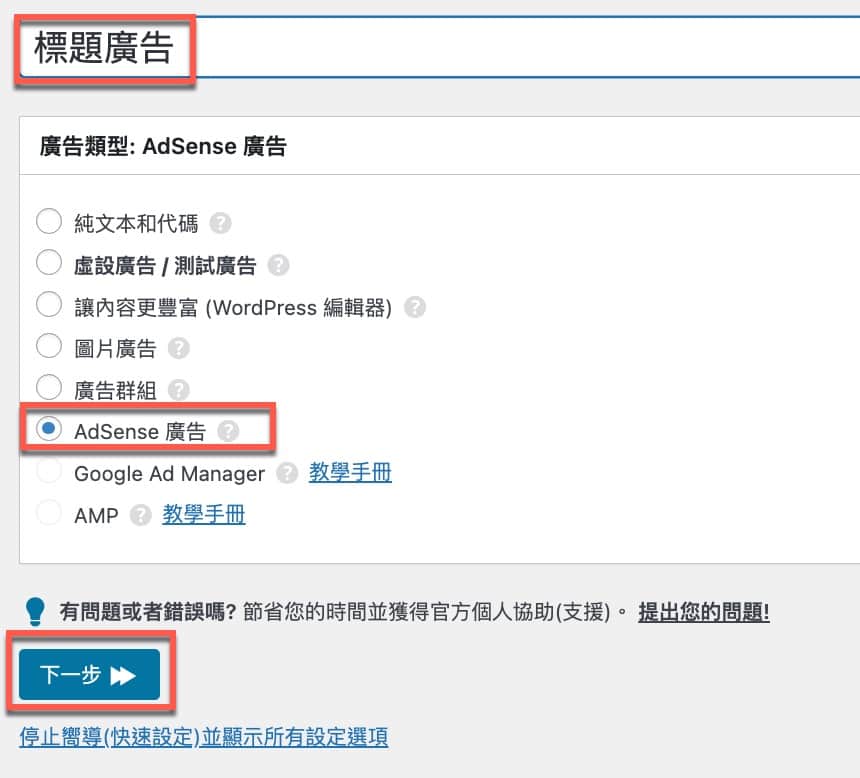Open help icon beside 圖片廣告
The image size is (860, 778).
[x=179, y=348]
